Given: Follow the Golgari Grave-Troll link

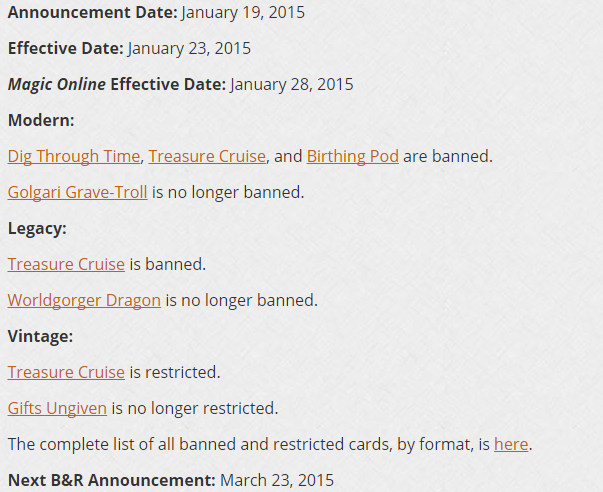Looking at the screenshot, I should pyautogui.click(x=77, y=192).
